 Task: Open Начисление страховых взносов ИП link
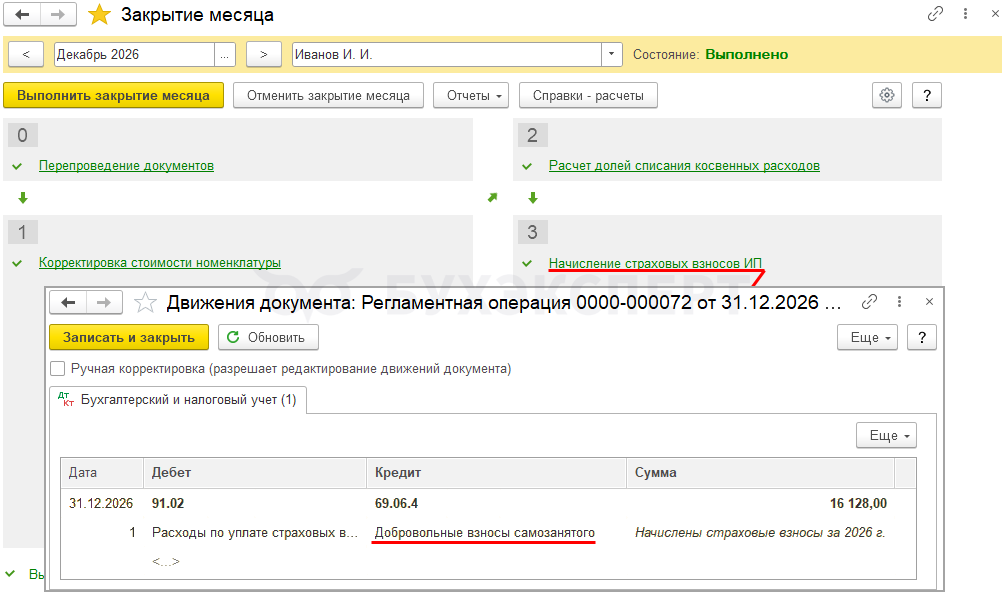(x=655, y=263)
